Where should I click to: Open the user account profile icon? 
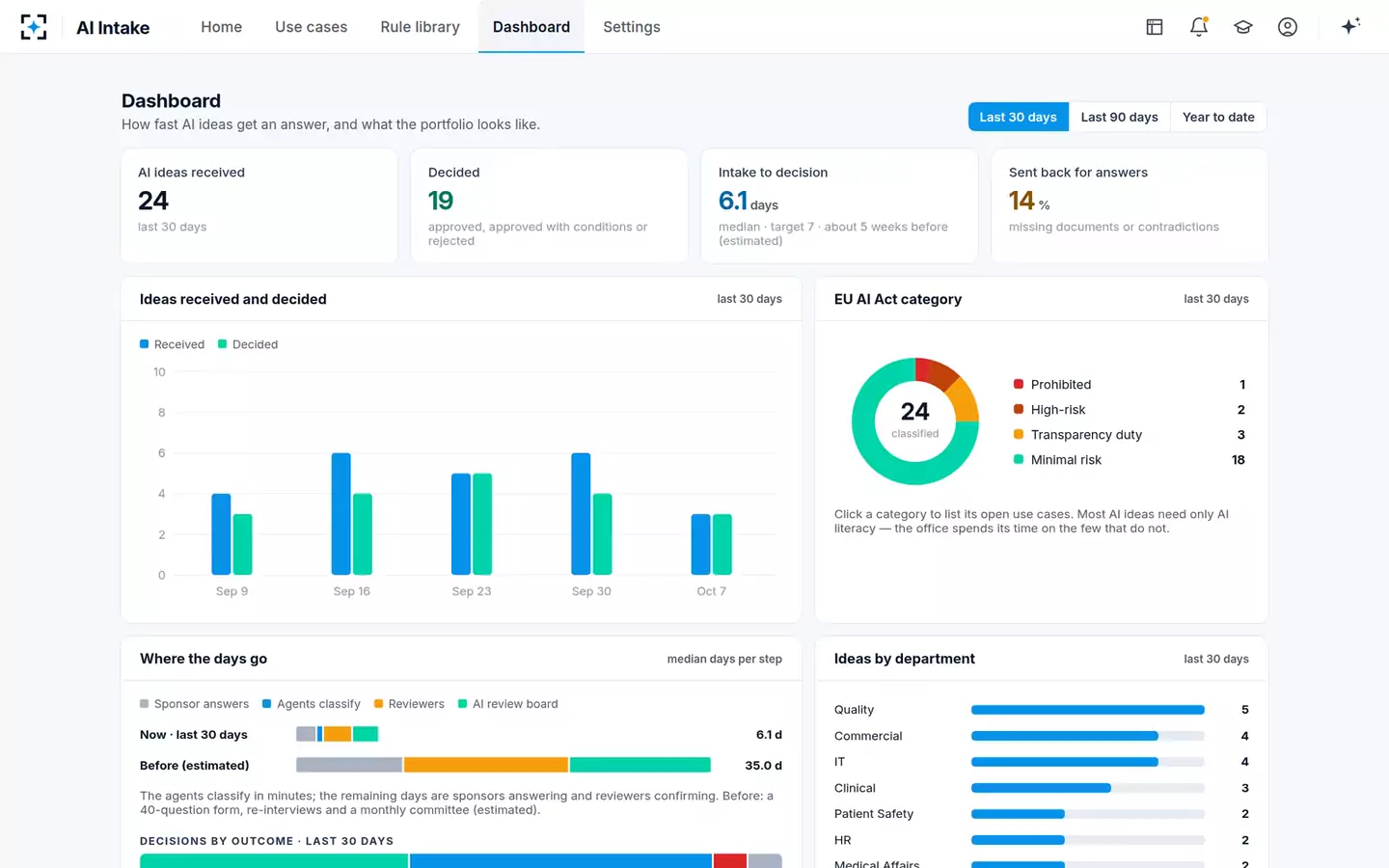tap(1288, 27)
